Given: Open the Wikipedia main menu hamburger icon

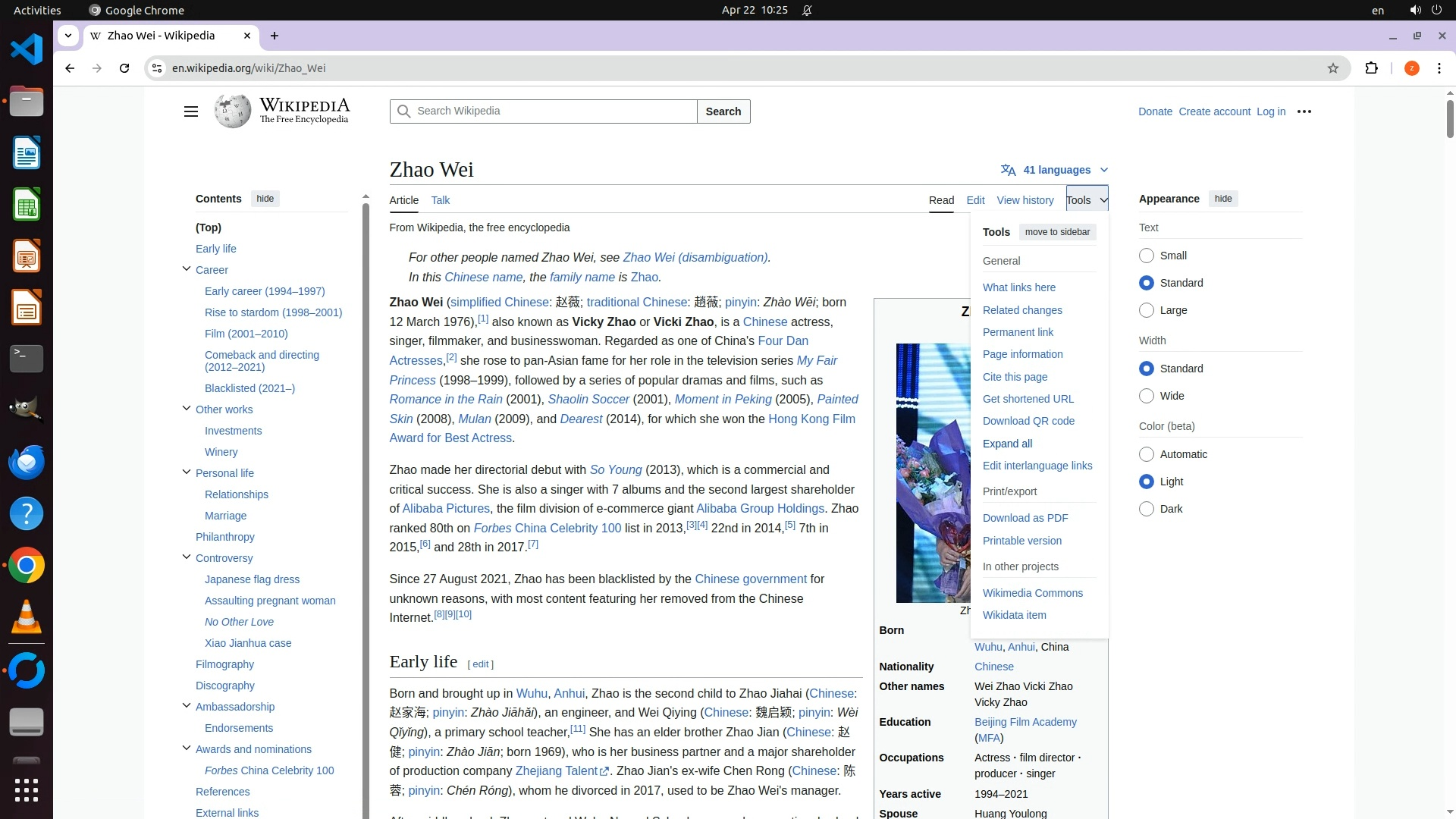Looking at the screenshot, I should tap(190, 111).
